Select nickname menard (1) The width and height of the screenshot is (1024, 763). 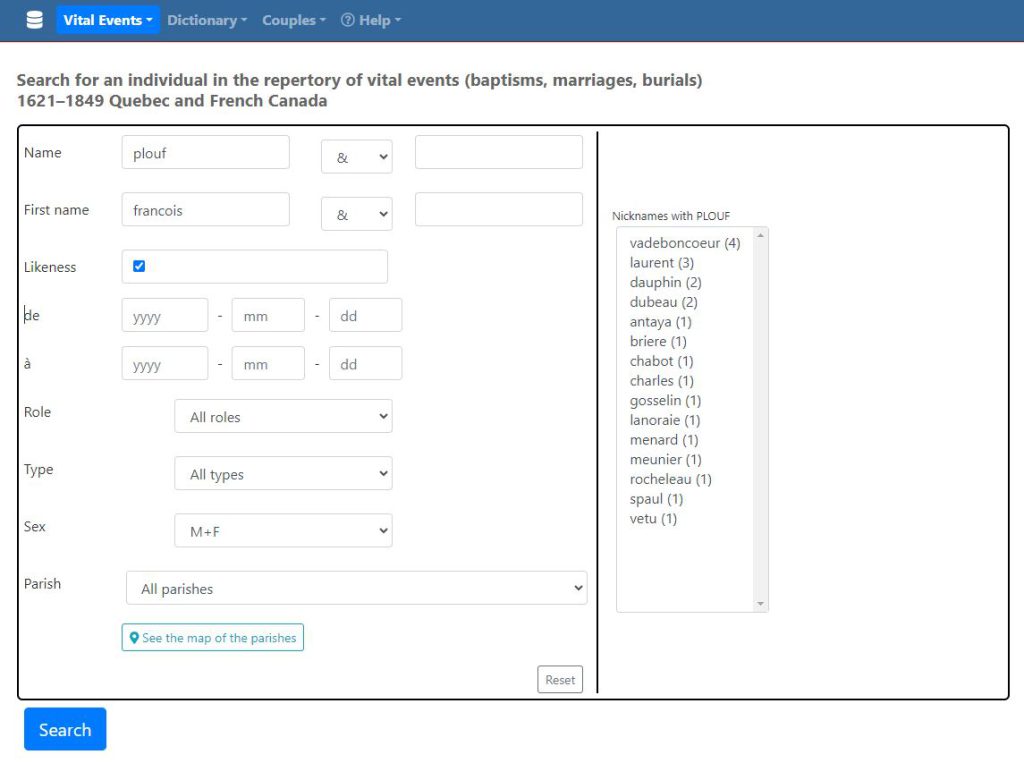tap(664, 440)
